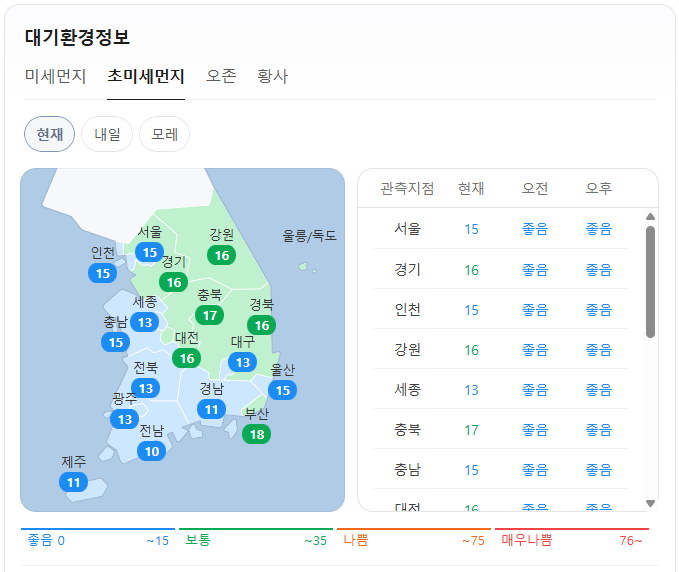The image size is (679, 572).
Task: Click the 제주 map badge 11
Action: pos(74,482)
